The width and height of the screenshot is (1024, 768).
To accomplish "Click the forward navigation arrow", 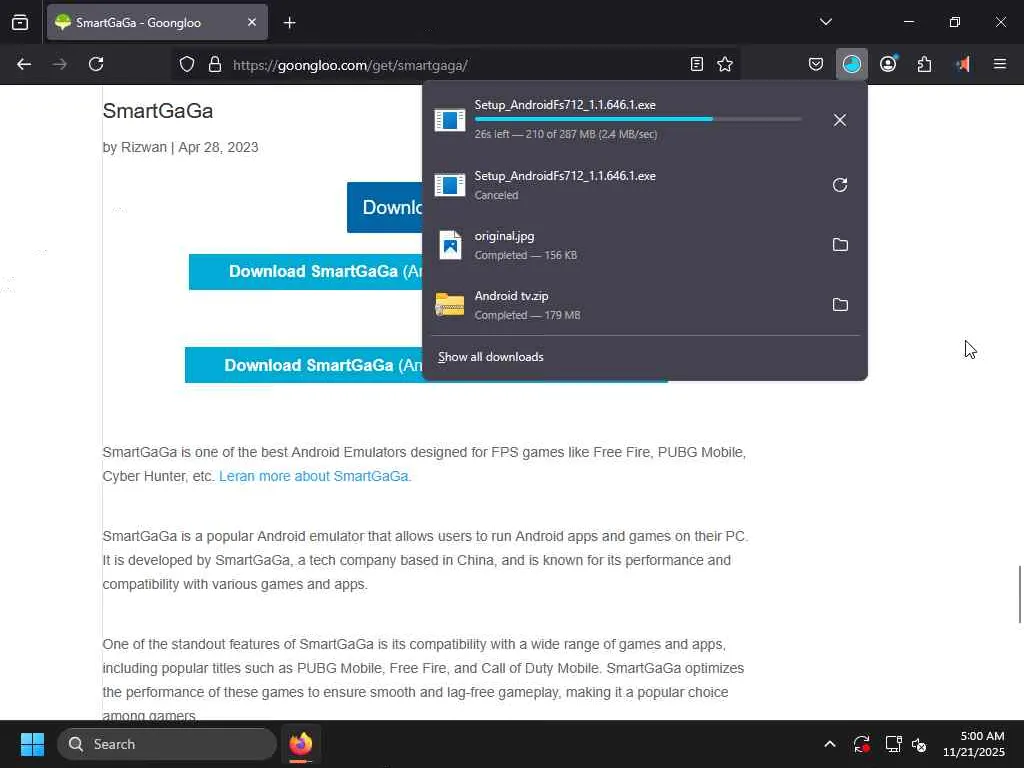I will (x=59, y=64).
